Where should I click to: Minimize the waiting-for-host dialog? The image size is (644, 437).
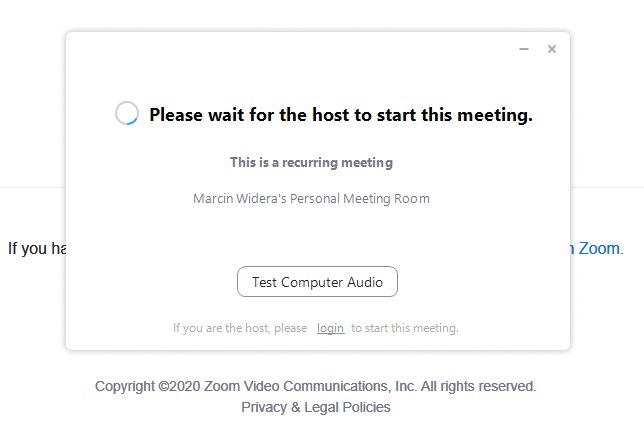[524, 49]
